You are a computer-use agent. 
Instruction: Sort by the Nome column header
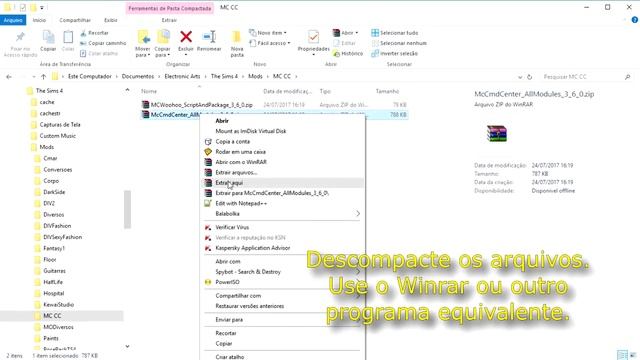149,91
